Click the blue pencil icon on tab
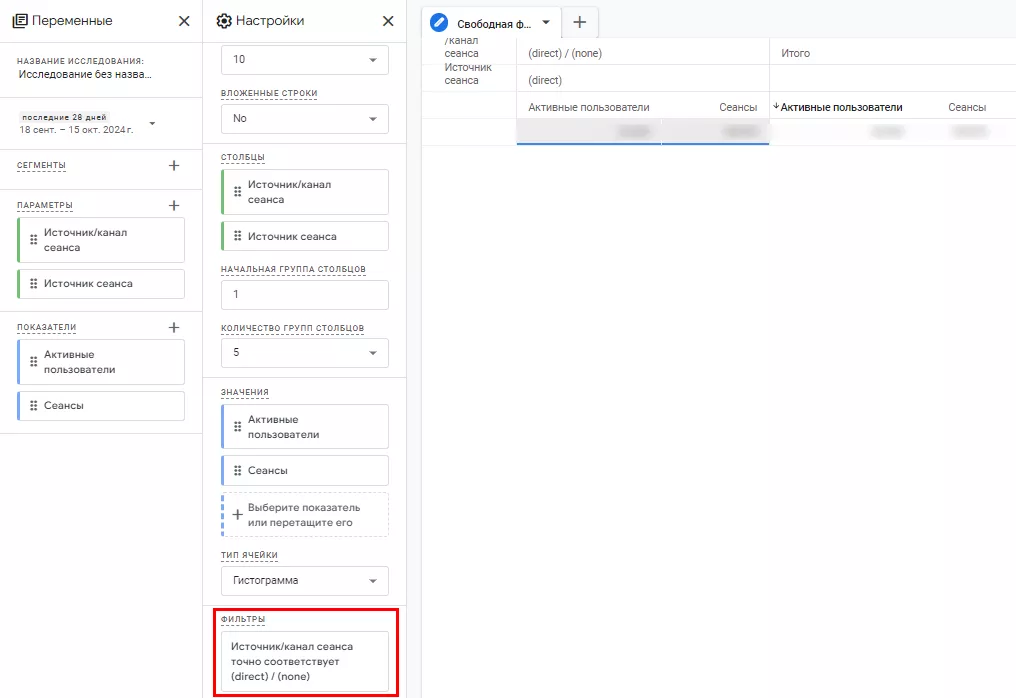The height and width of the screenshot is (698, 1016). tap(439, 23)
